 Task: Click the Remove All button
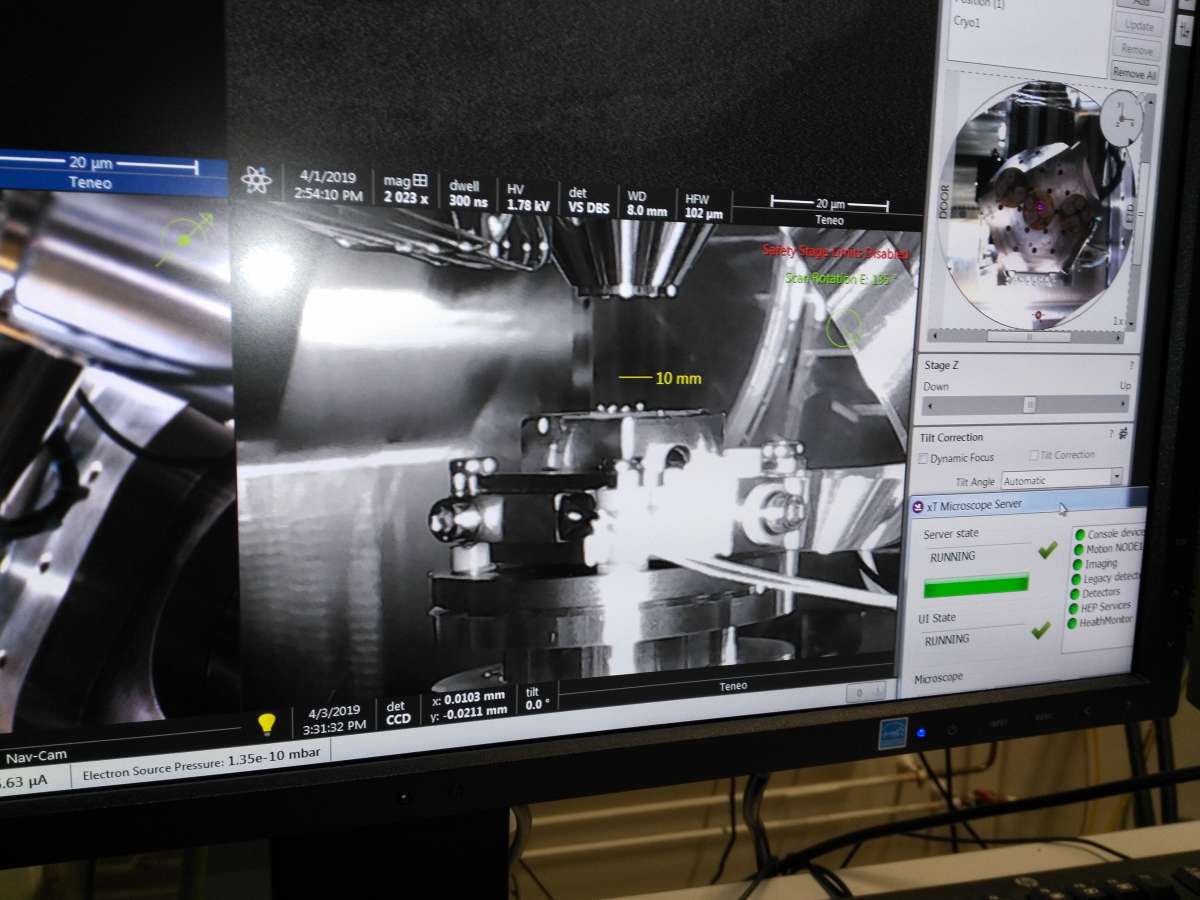tap(1135, 73)
